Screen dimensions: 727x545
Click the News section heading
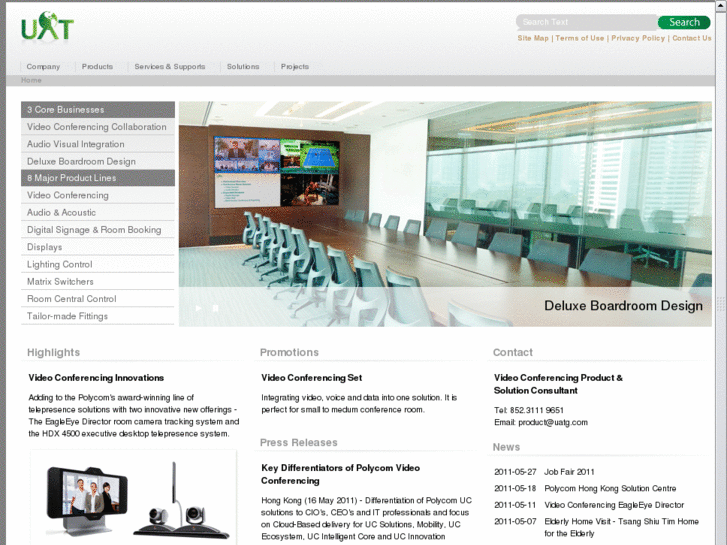click(506, 447)
